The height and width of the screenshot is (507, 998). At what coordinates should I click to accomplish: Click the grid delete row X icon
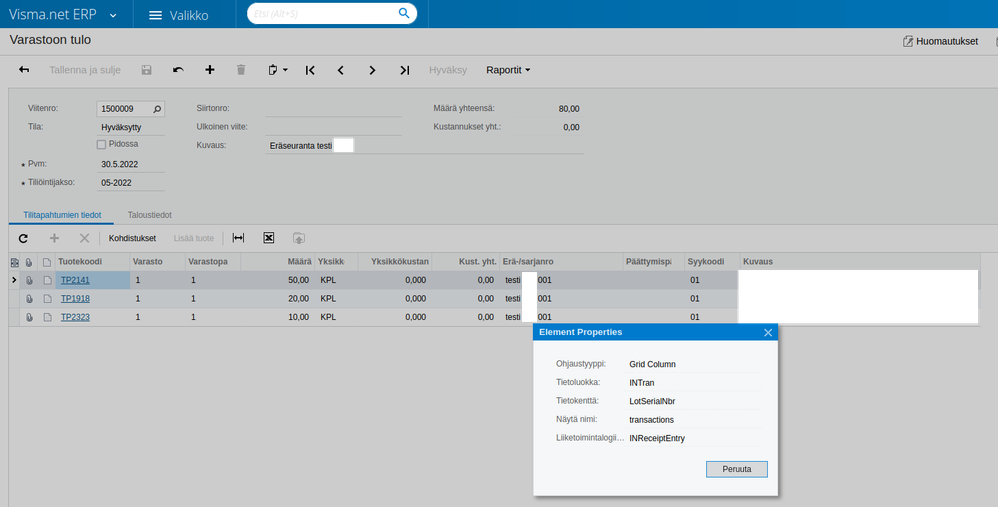coord(84,238)
